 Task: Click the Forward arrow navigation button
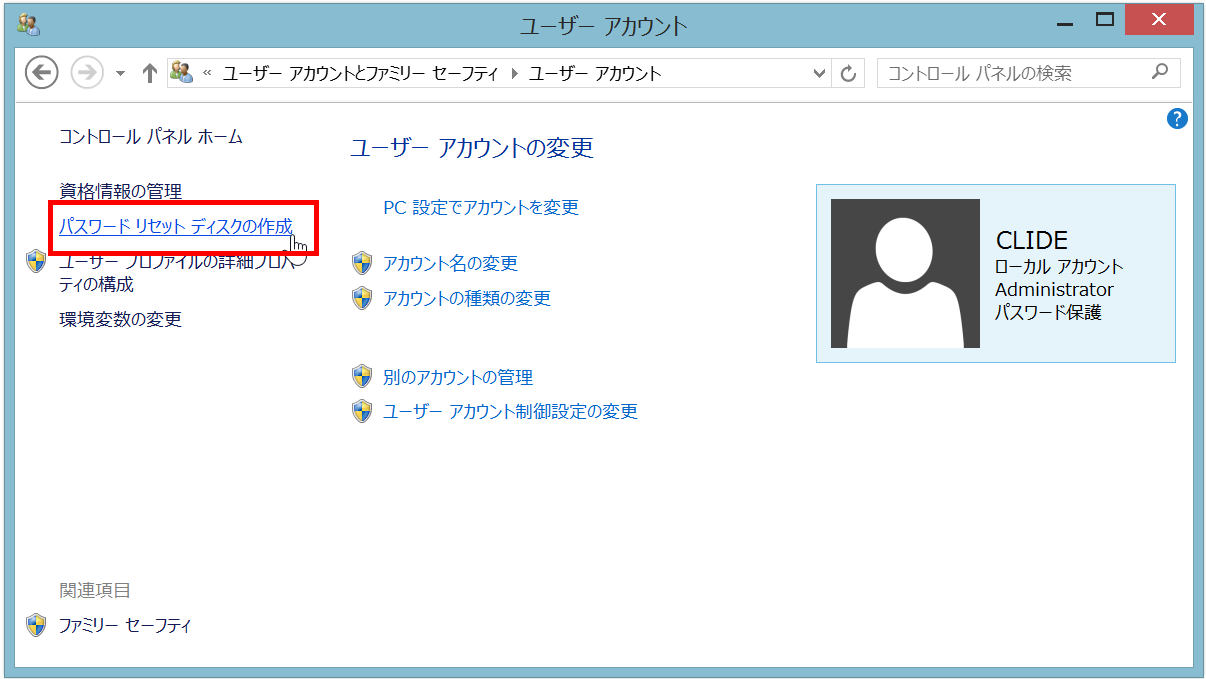tap(87, 72)
